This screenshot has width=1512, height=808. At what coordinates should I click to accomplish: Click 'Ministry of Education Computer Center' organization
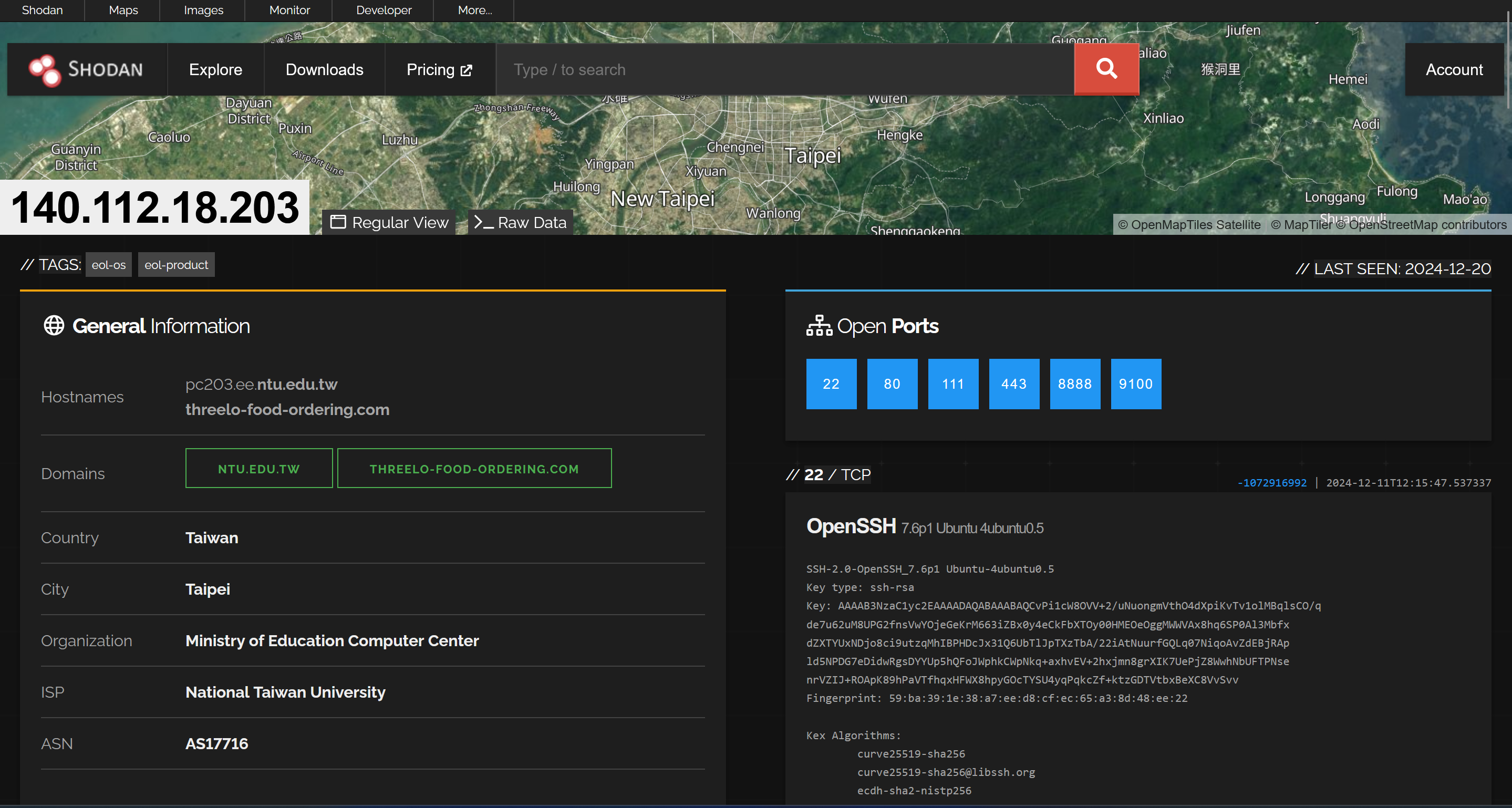(x=332, y=641)
